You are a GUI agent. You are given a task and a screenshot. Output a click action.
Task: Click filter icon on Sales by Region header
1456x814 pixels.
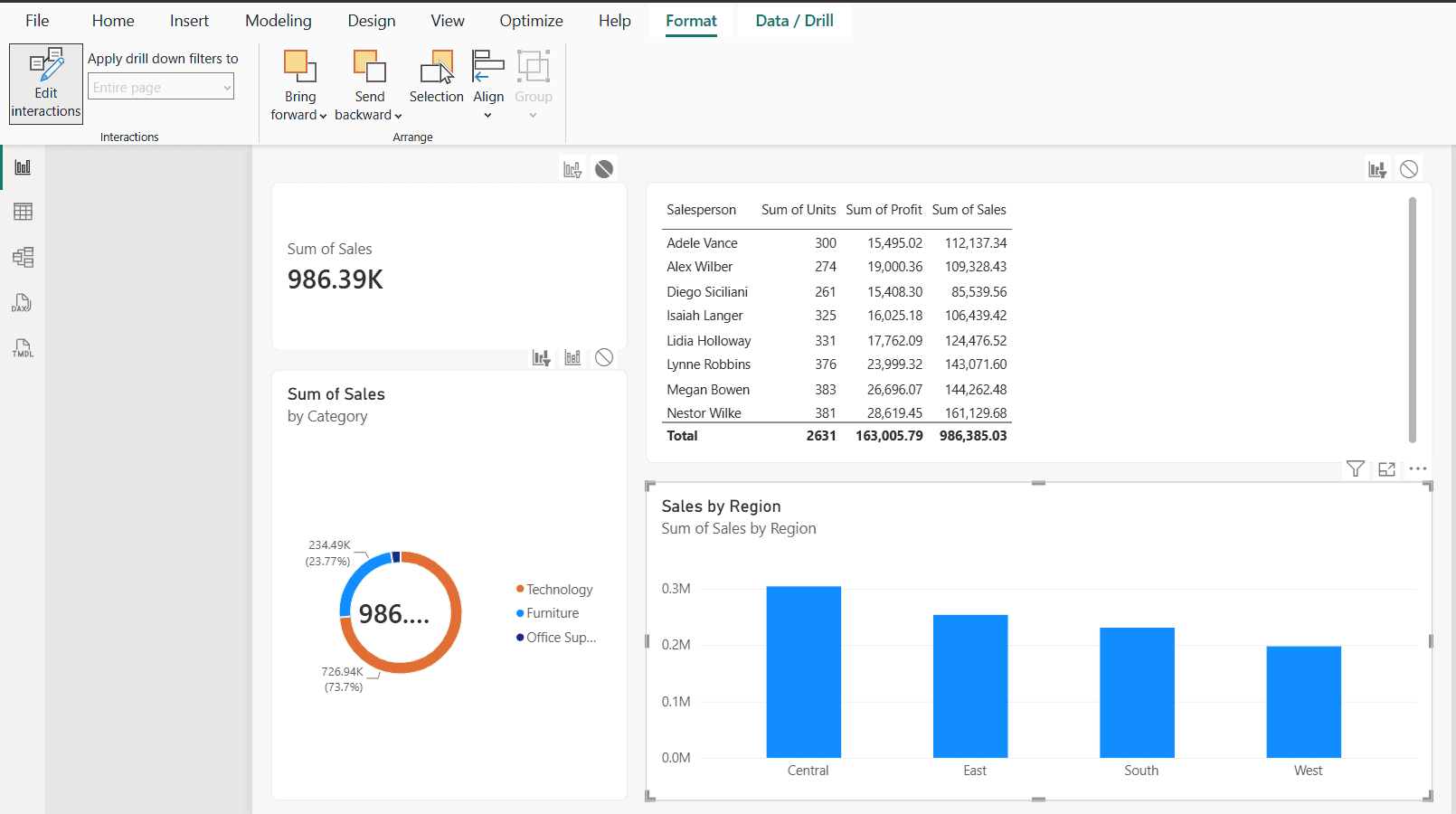pos(1355,469)
